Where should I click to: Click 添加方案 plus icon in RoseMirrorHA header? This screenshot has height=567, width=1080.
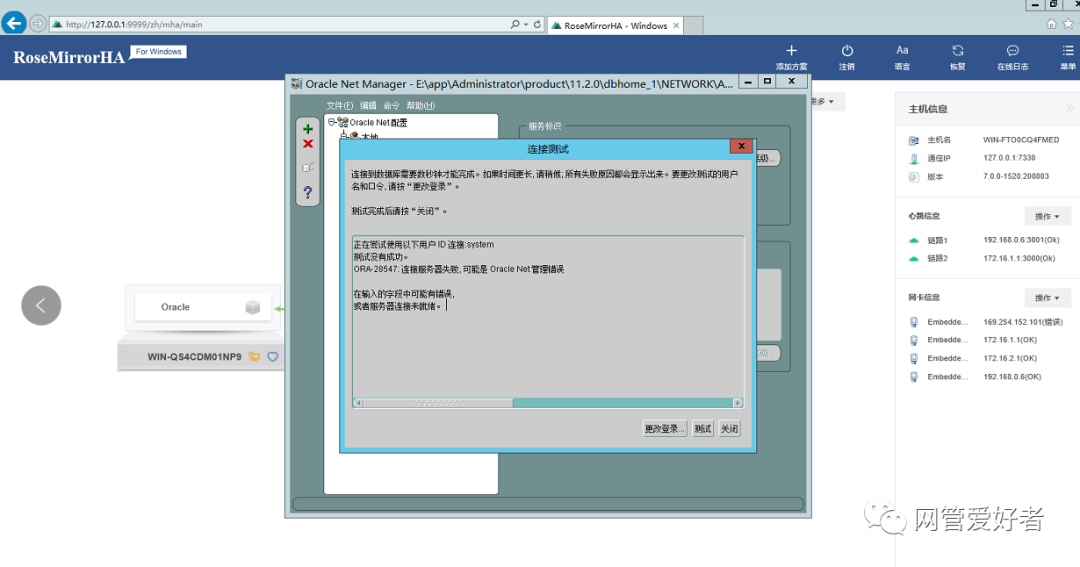[x=791, y=50]
